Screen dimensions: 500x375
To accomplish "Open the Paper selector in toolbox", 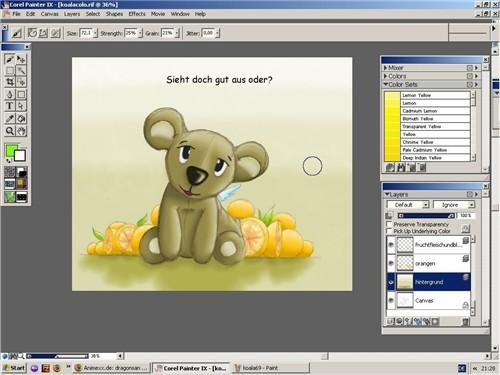I will click(x=10, y=172).
